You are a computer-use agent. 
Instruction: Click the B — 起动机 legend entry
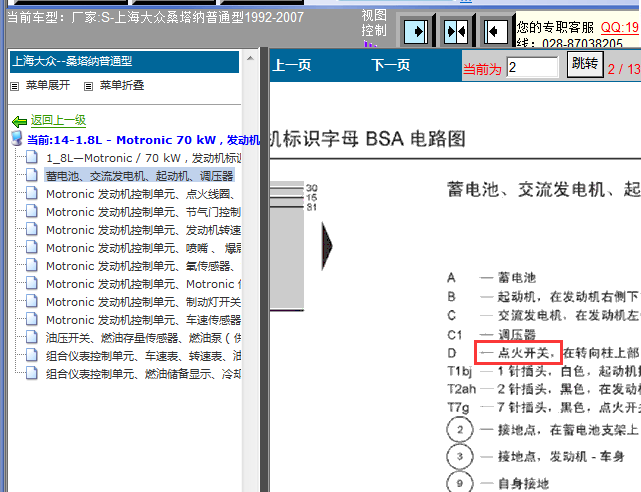[x=543, y=296]
